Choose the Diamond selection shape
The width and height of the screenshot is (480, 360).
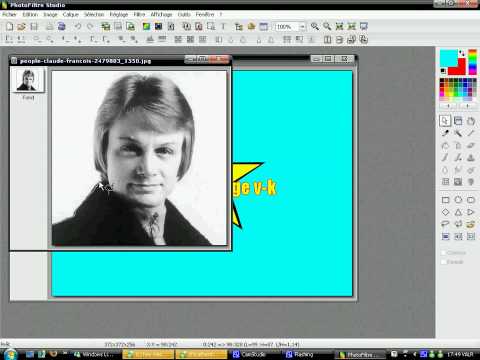[x=445, y=212]
